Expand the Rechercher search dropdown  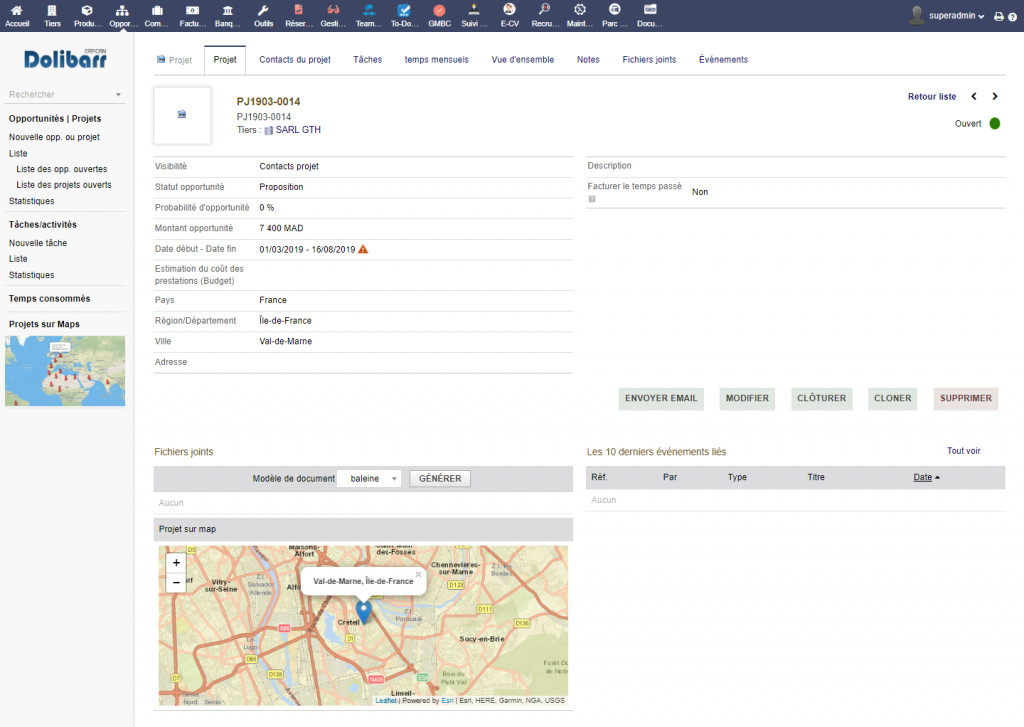coord(118,95)
